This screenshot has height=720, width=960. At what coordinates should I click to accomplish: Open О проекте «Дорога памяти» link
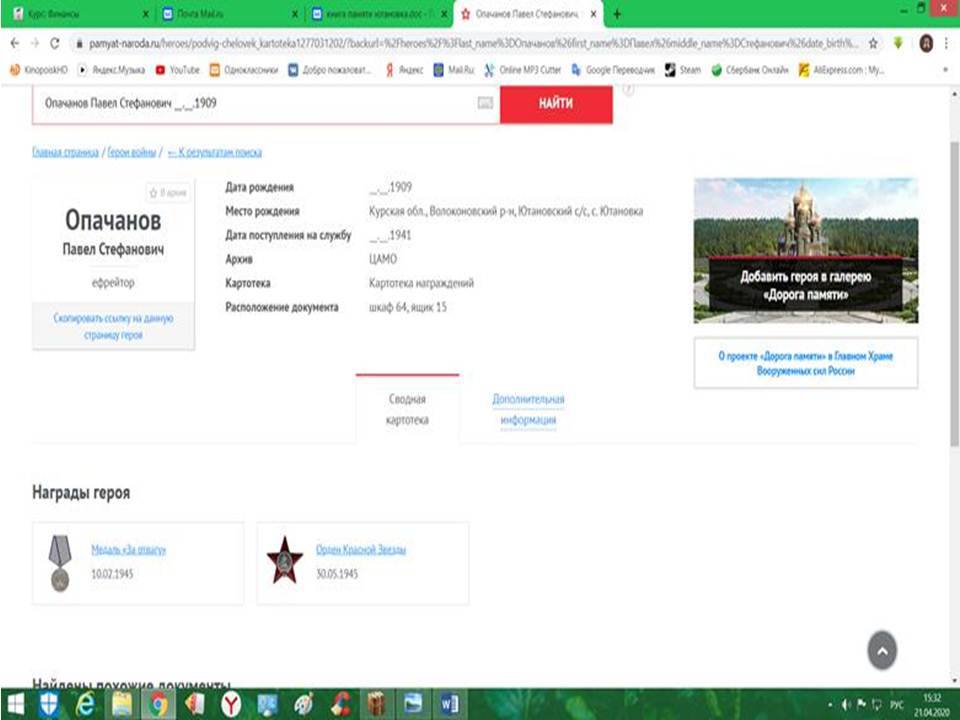coord(806,363)
